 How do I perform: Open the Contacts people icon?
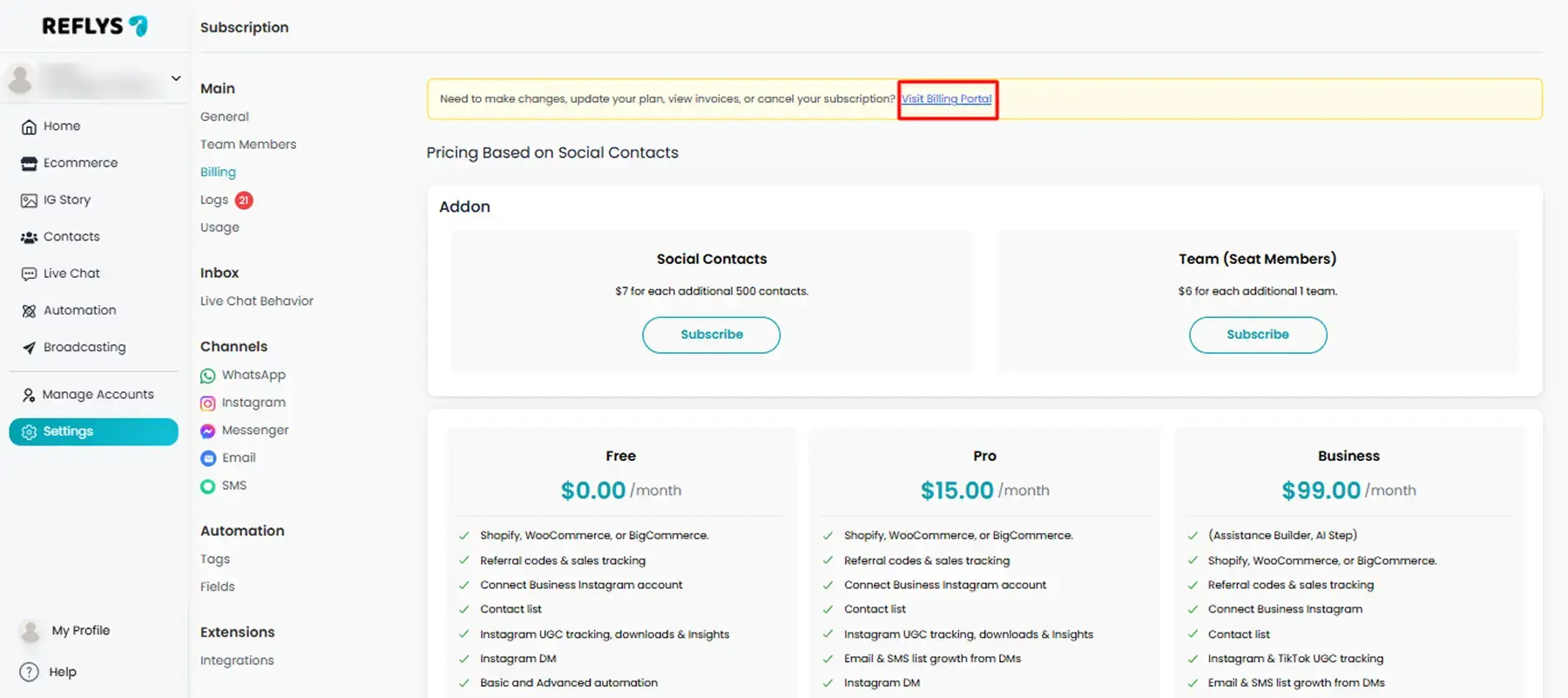pos(29,237)
